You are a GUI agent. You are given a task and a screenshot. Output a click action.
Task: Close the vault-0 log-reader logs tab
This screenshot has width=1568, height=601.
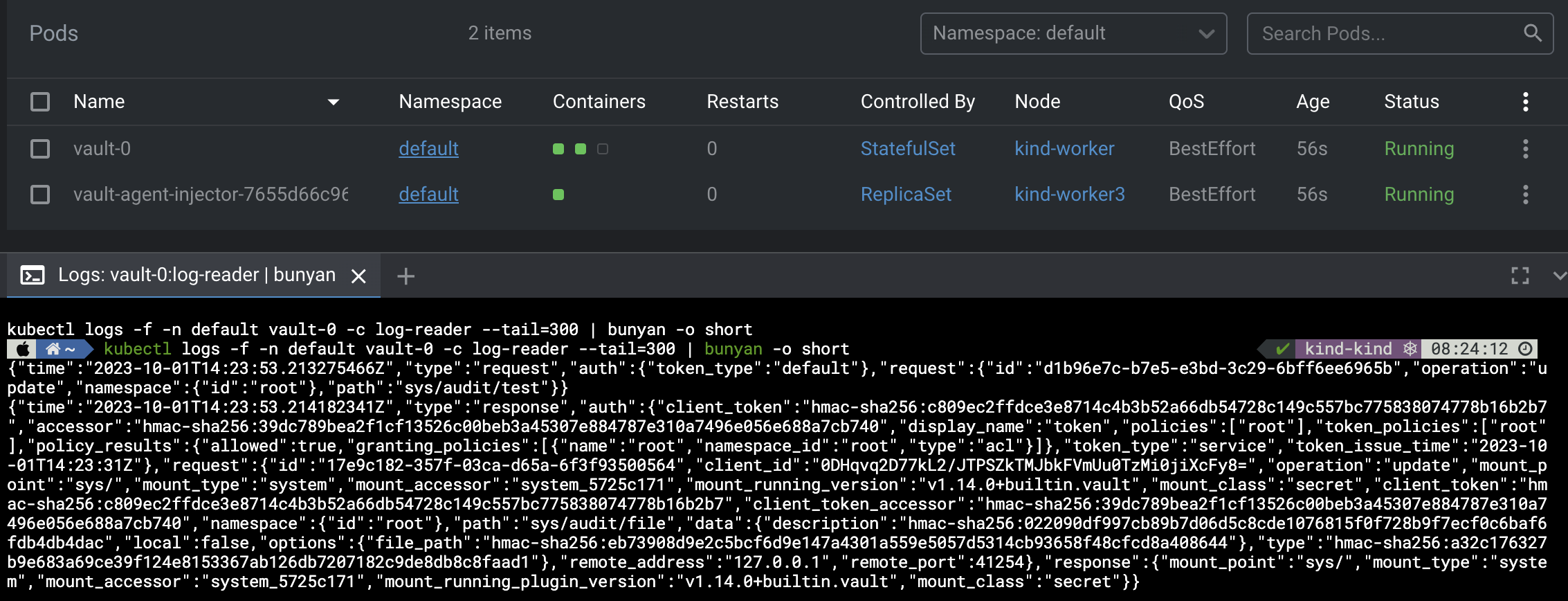358,276
